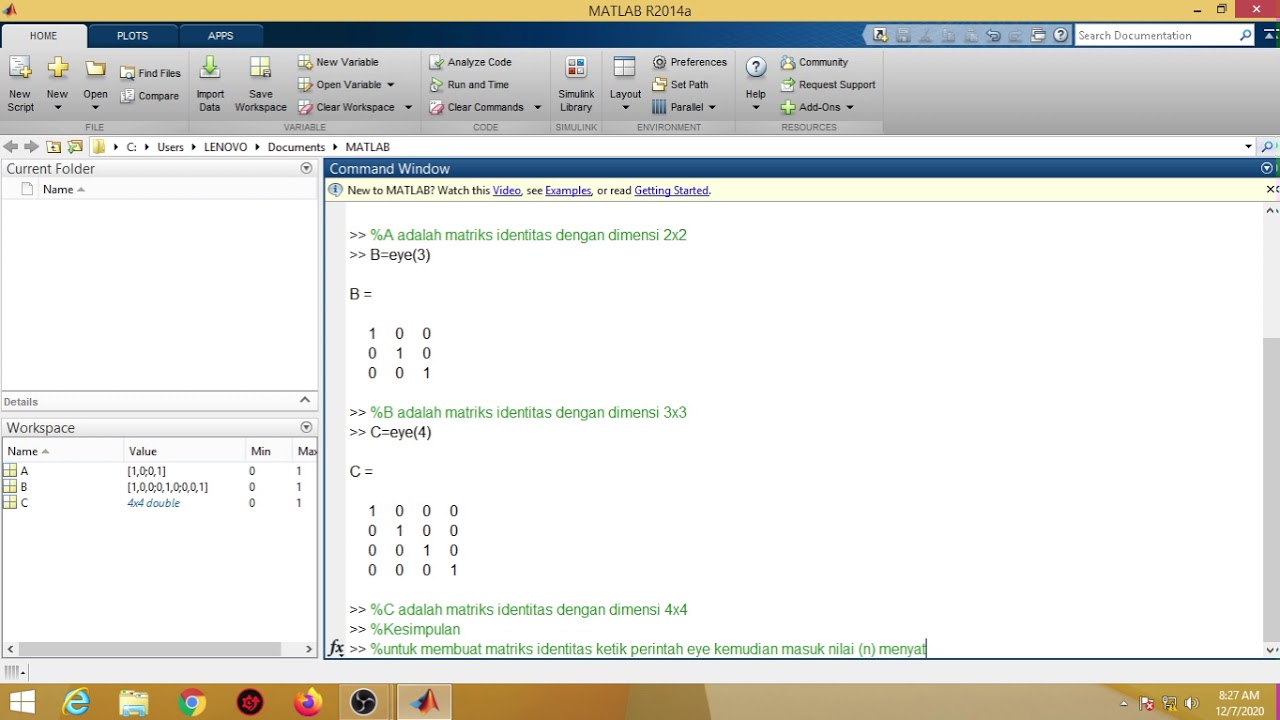Screen dimensions: 1280x720
Task: Open Community link in Resources
Action: click(814, 62)
